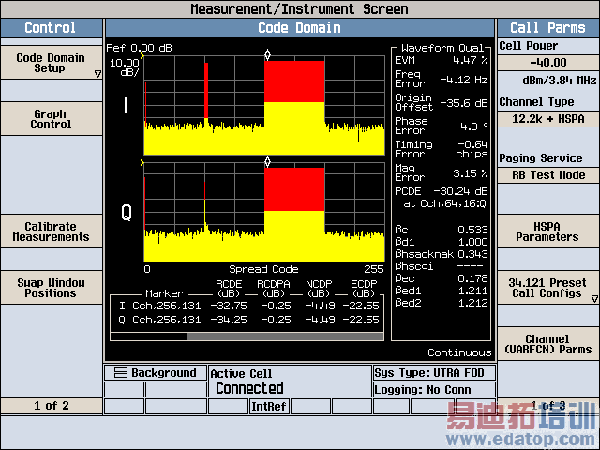Click the IntRef status indicator

click(x=269, y=406)
